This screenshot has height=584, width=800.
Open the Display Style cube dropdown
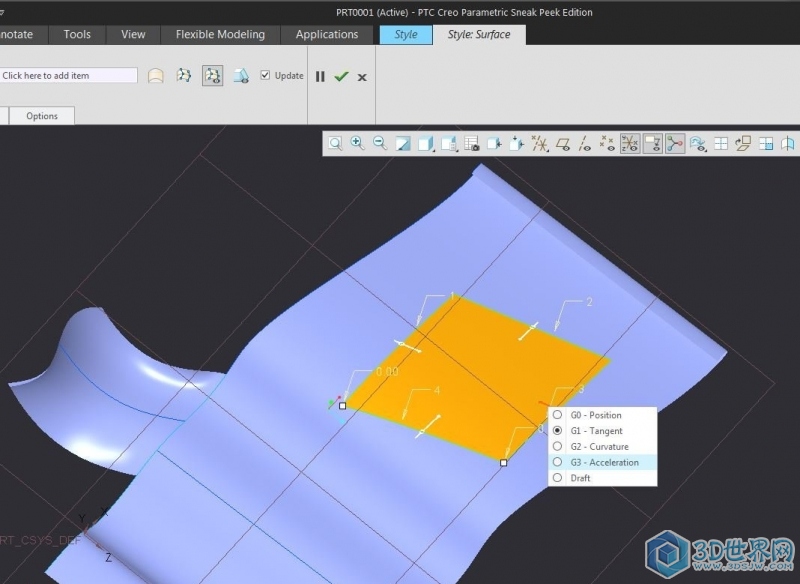coord(426,144)
